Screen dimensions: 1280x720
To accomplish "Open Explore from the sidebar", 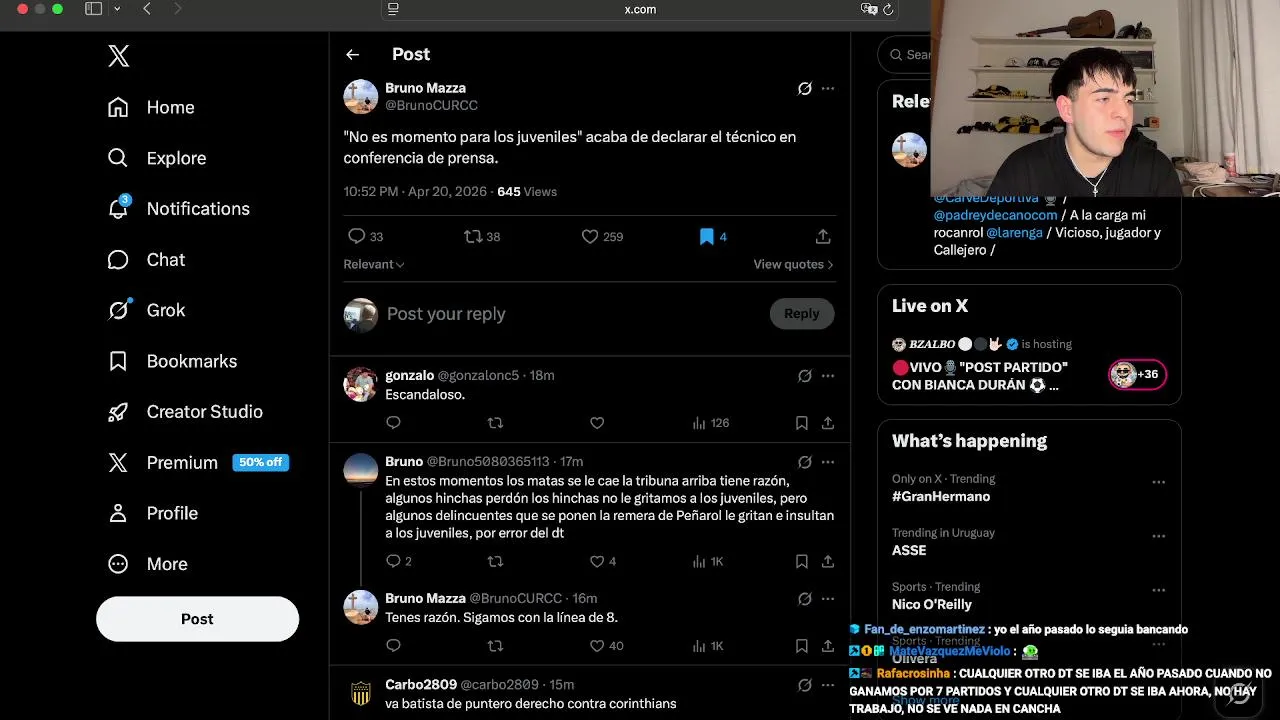I will pos(157,158).
